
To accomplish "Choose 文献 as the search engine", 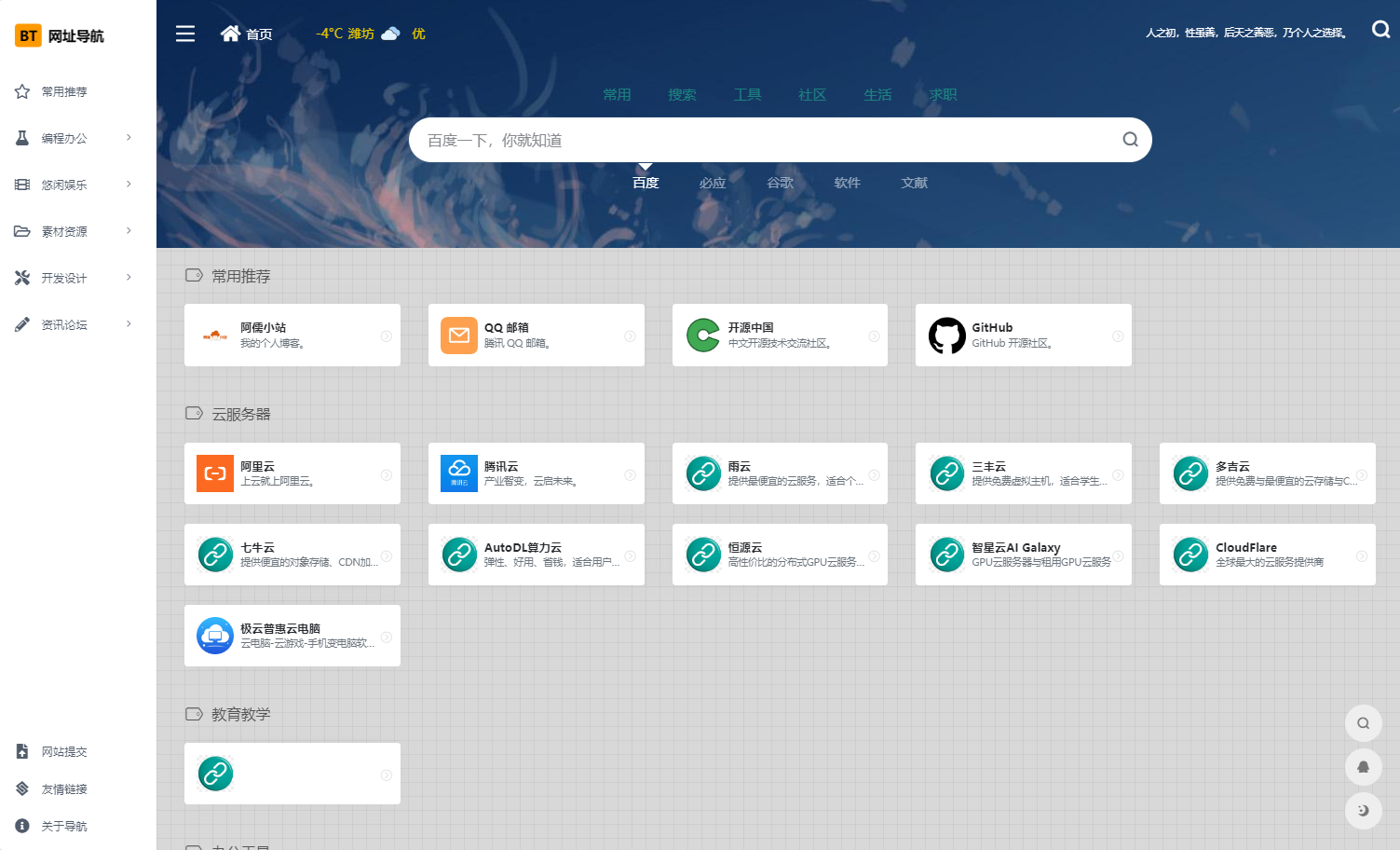I will click(914, 183).
